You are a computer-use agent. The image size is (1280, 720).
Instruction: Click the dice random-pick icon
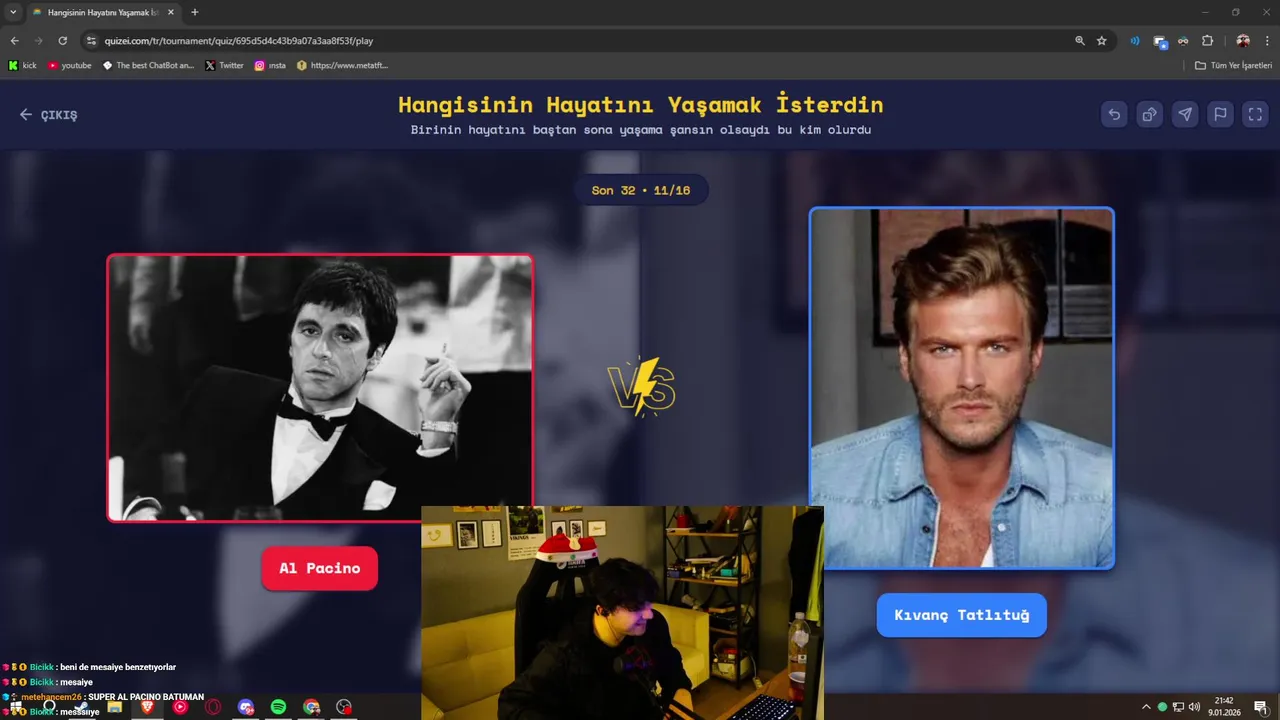(x=1150, y=114)
